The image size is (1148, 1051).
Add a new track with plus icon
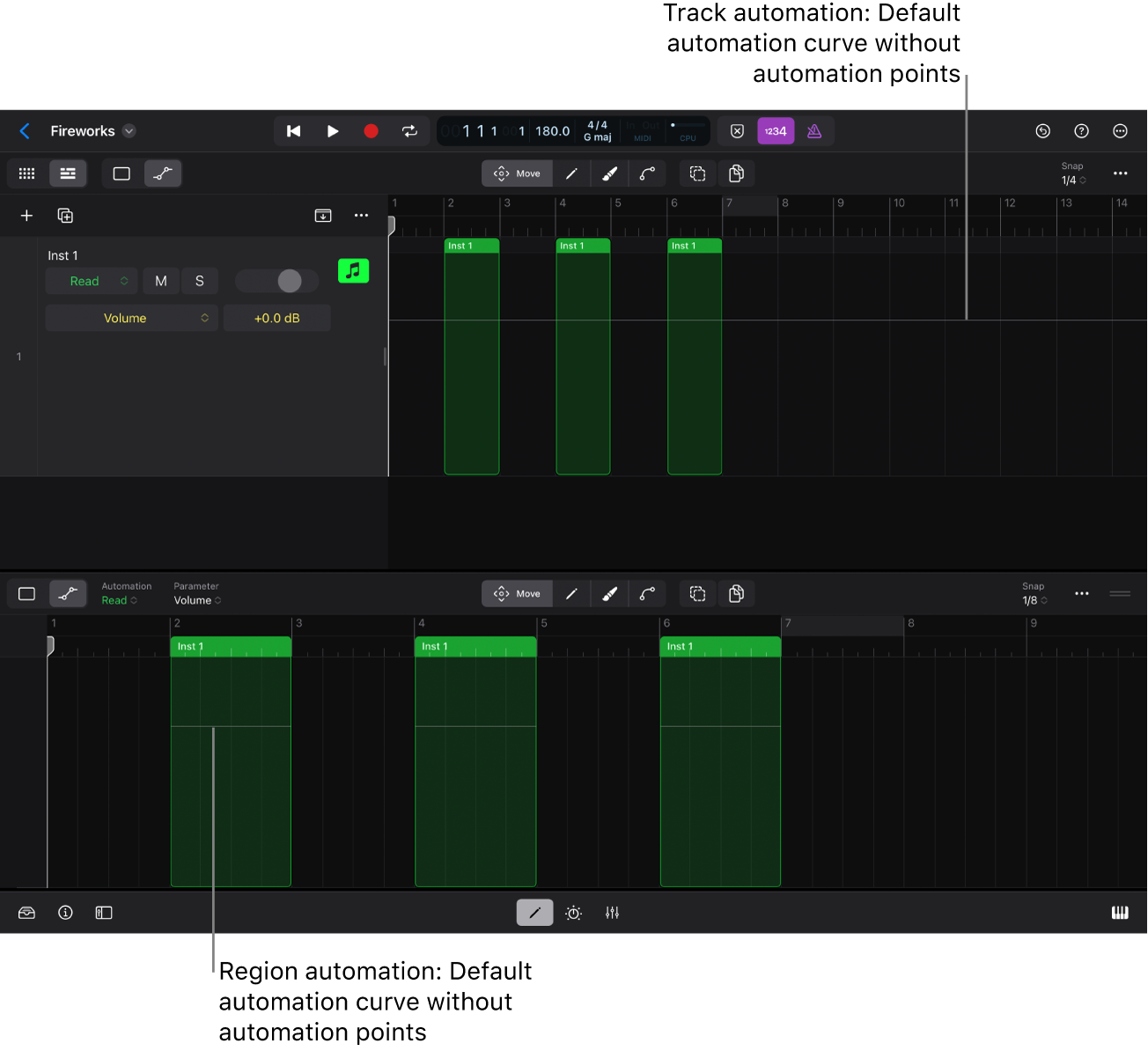[x=26, y=216]
